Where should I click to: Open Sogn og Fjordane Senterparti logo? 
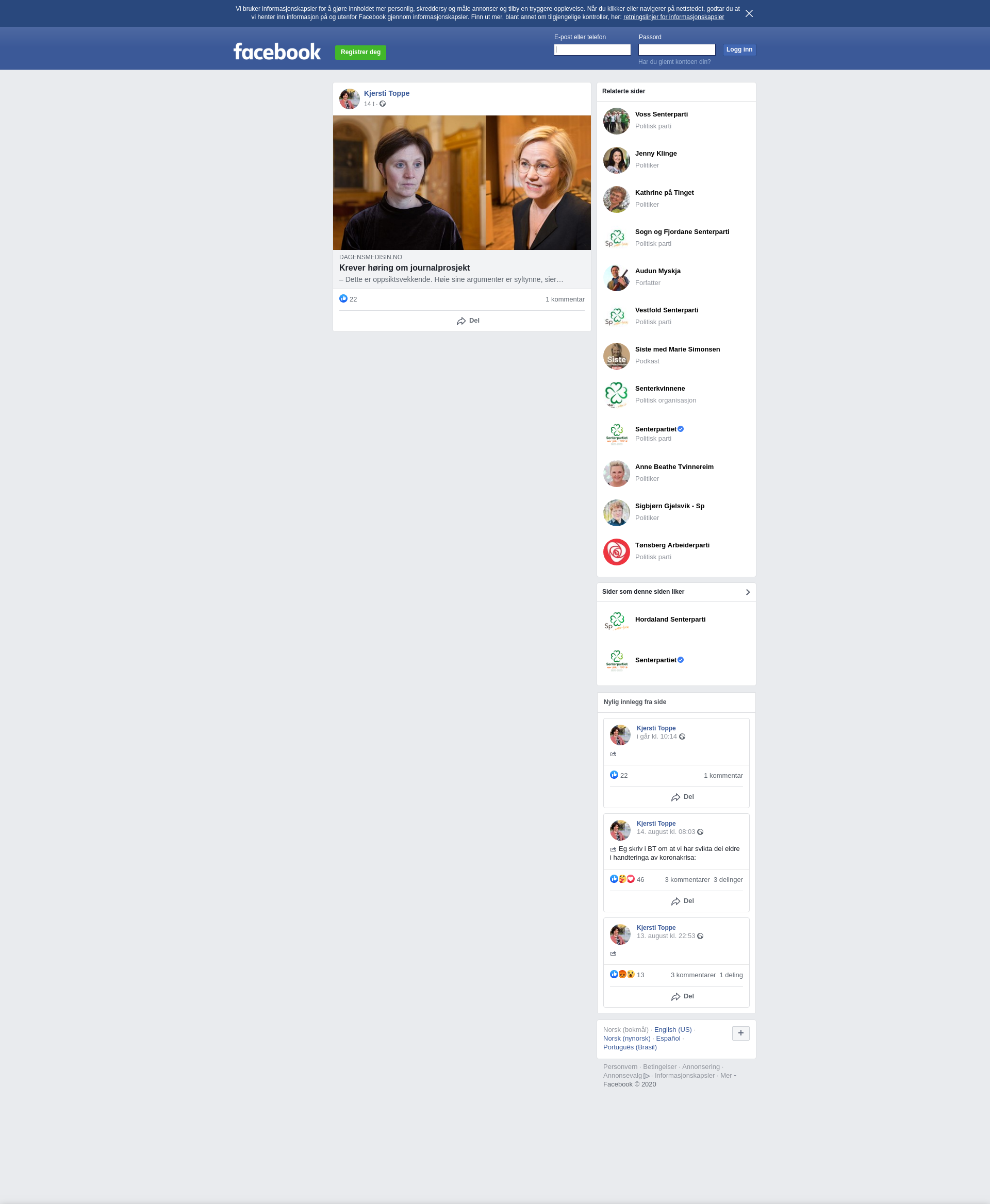(617, 238)
